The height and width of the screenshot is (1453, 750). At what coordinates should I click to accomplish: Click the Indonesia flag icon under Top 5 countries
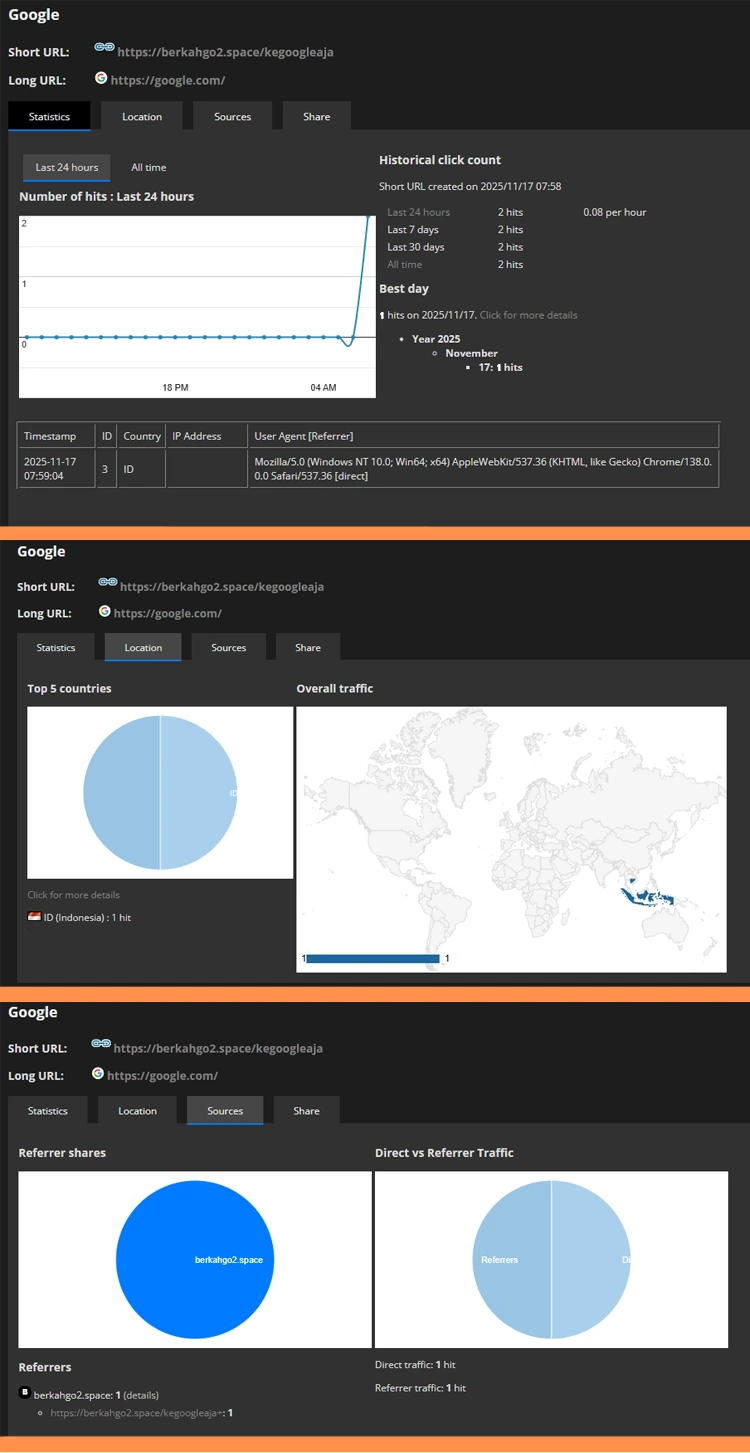click(34, 916)
